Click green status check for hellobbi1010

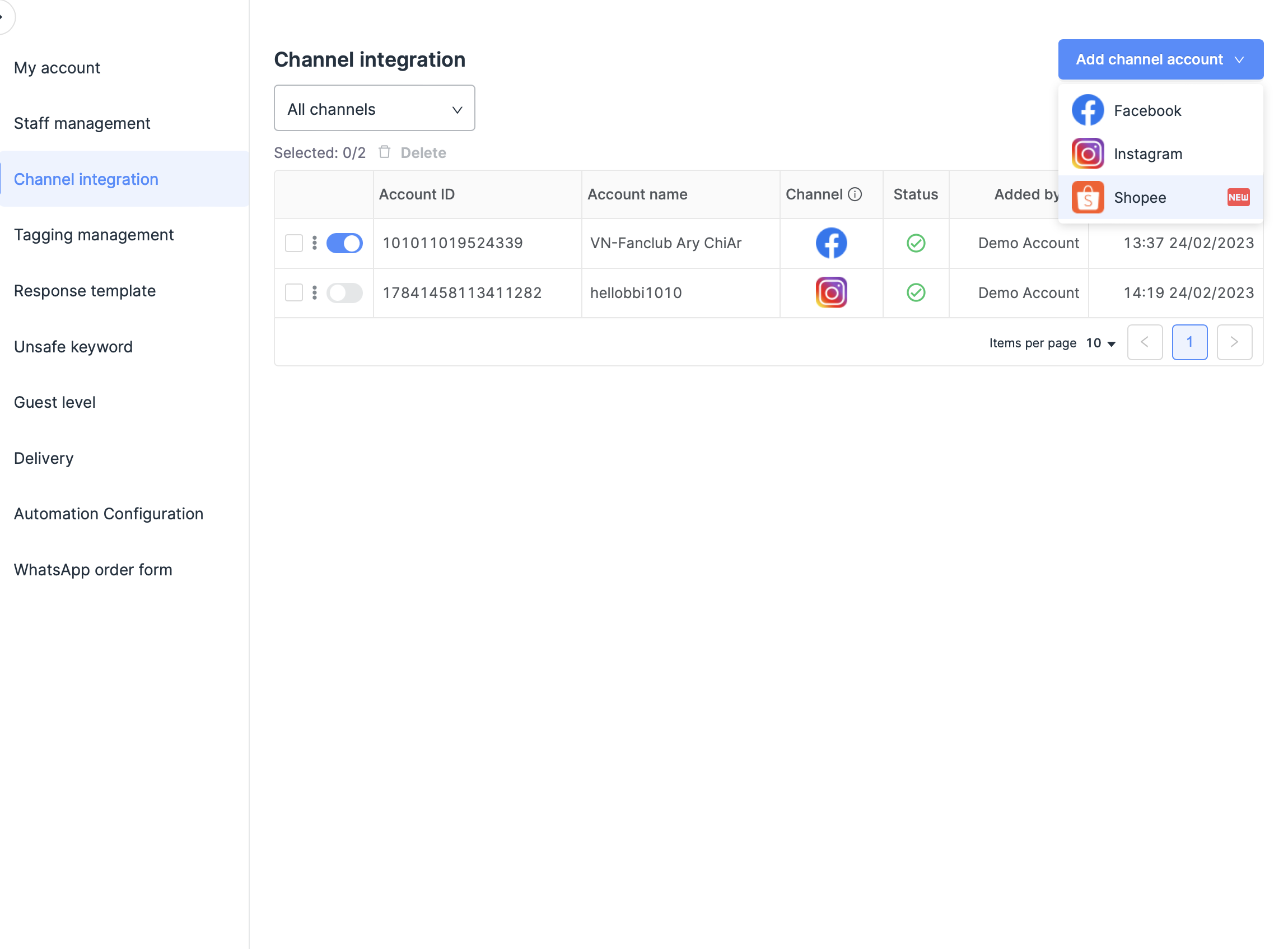[x=916, y=293]
